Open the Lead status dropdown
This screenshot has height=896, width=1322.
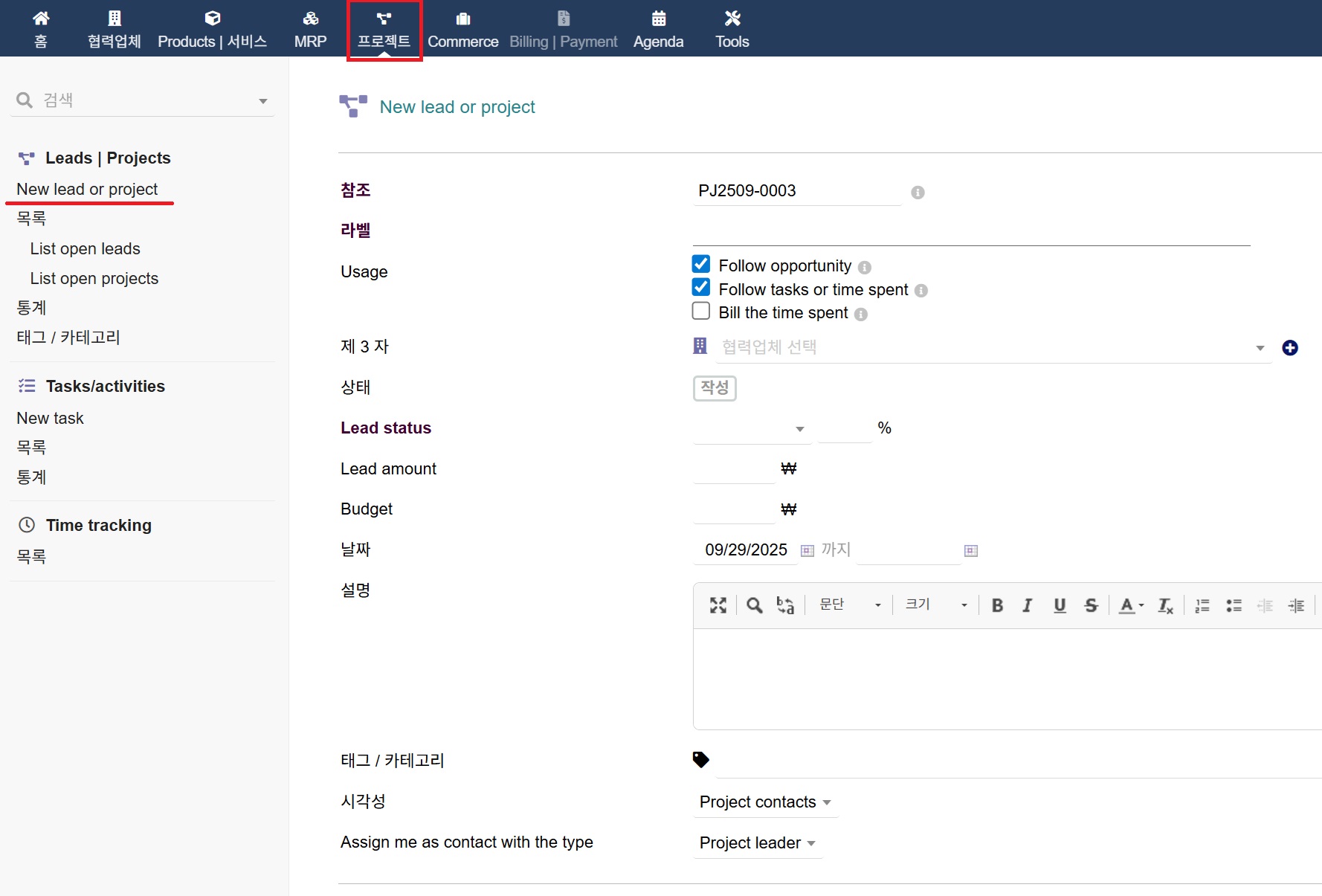pos(751,429)
